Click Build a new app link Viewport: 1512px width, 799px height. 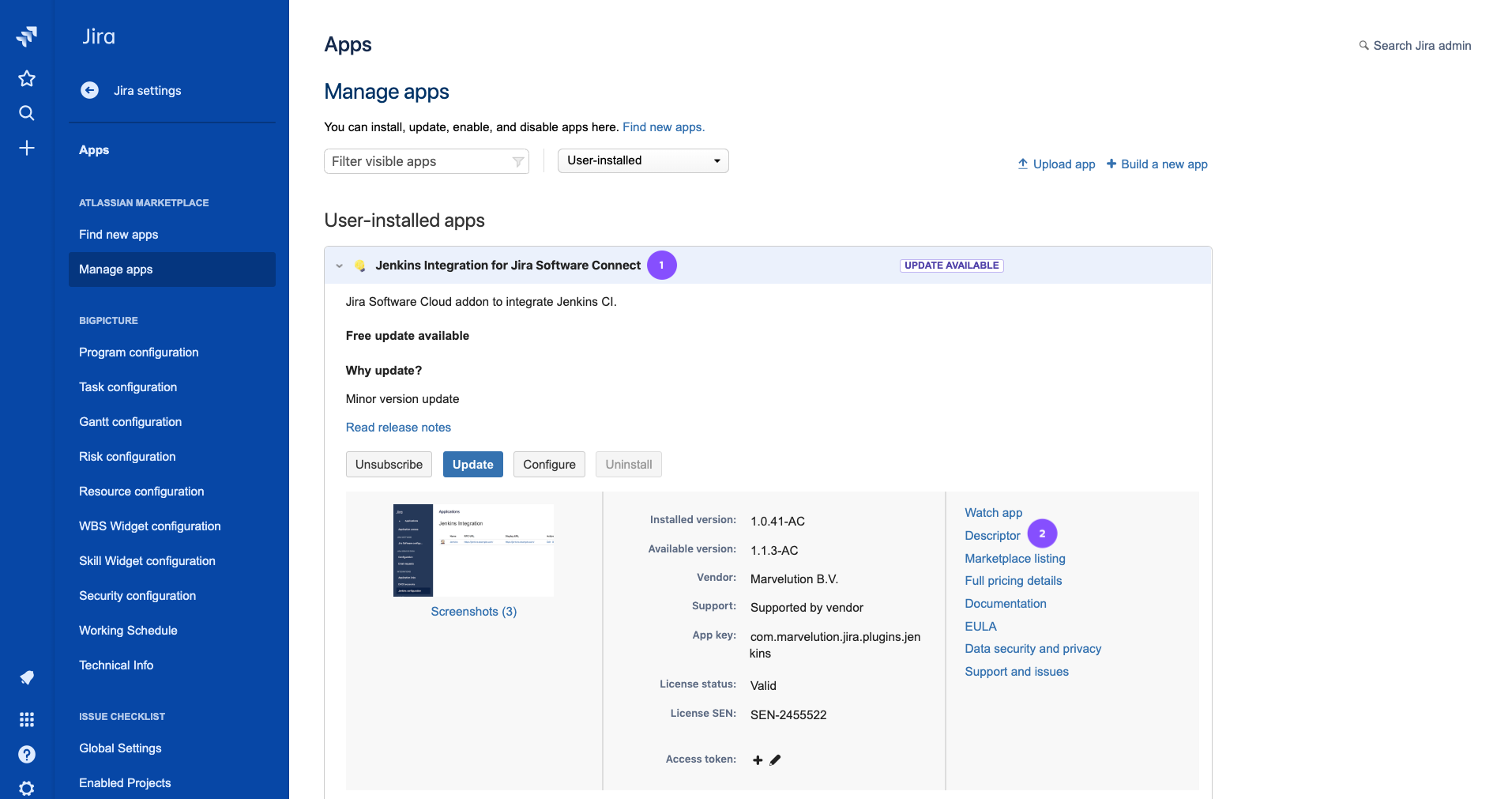click(1164, 164)
